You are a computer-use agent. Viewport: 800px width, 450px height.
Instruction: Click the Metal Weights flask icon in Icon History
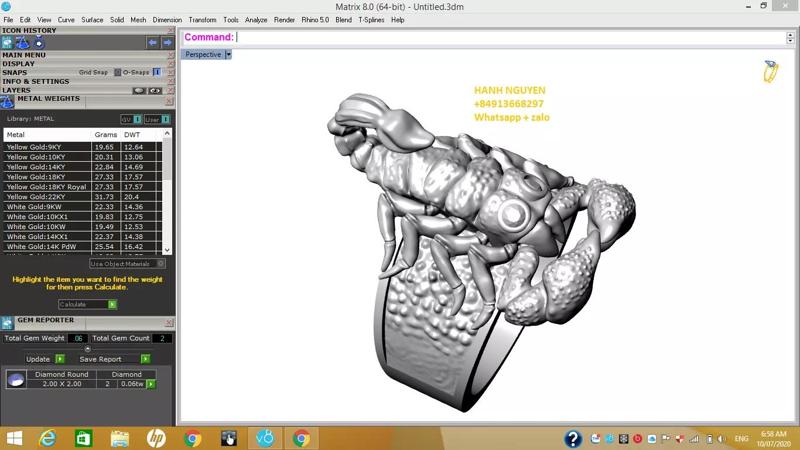point(23,42)
